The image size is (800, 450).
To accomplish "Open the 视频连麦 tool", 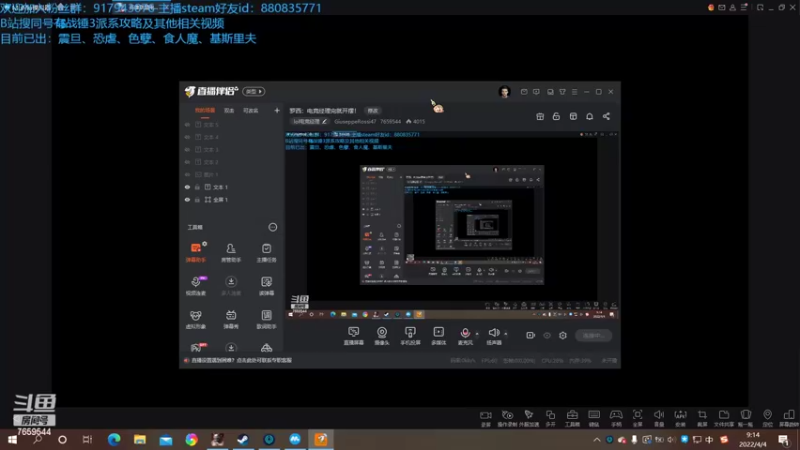I will 196,285.
